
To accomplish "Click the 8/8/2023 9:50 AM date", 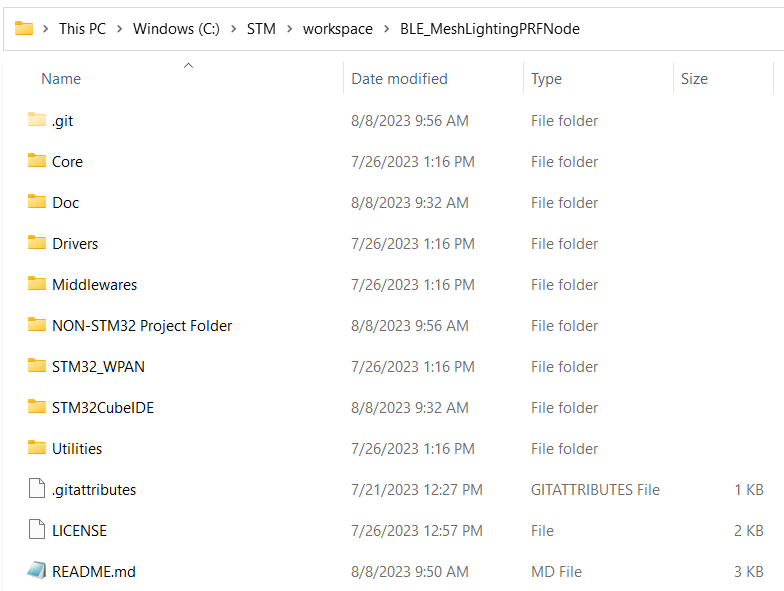I will pos(410,572).
